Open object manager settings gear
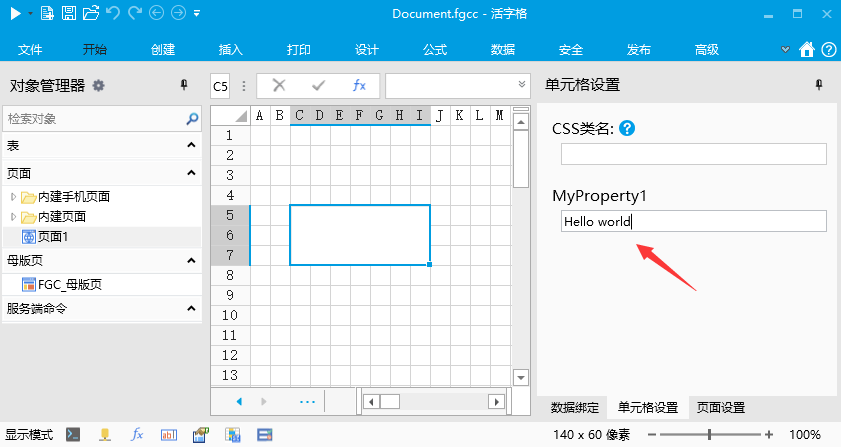The height and width of the screenshot is (447, 841). [x=99, y=85]
